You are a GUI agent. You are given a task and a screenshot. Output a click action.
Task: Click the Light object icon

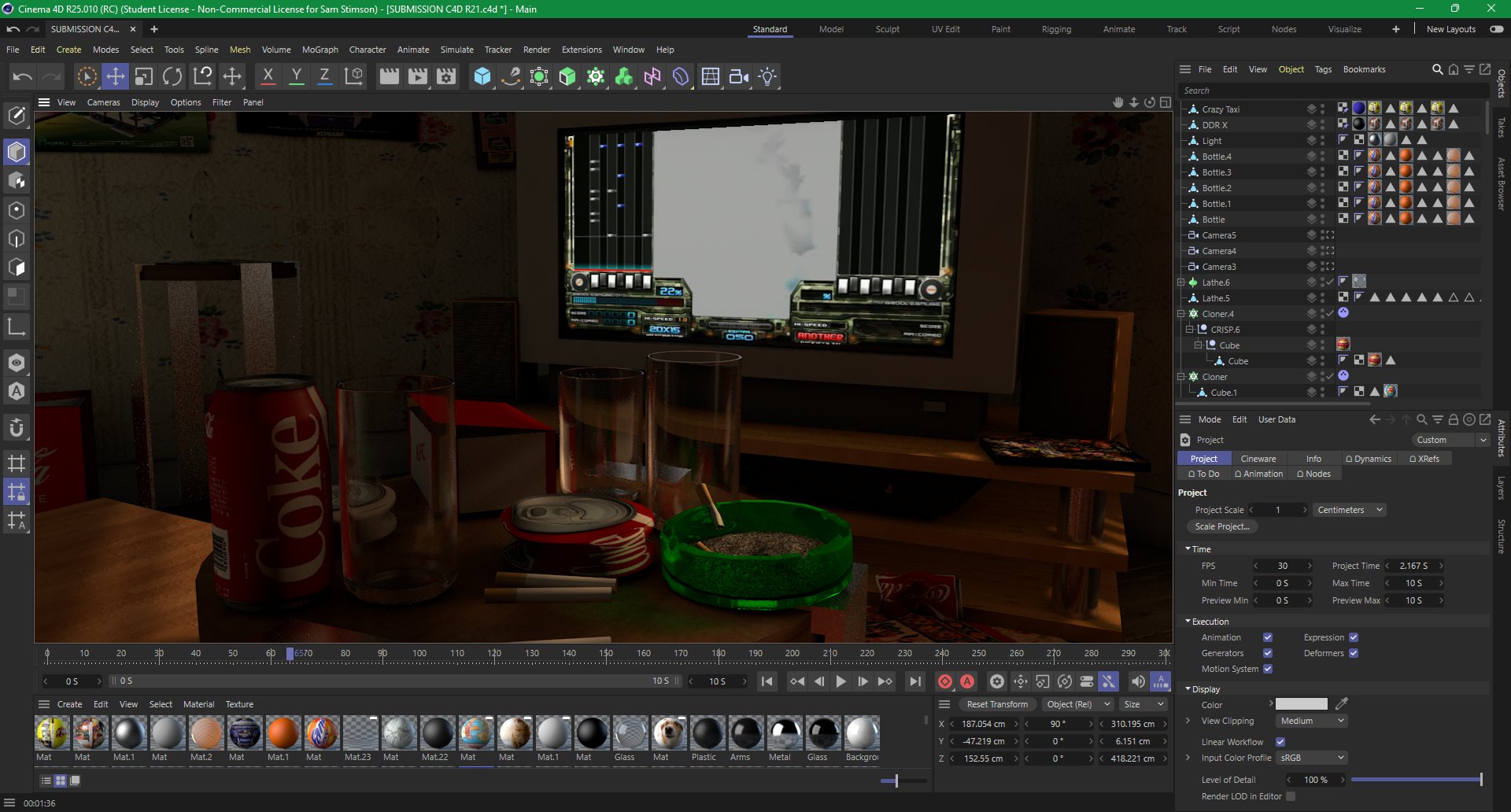(767, 76)
